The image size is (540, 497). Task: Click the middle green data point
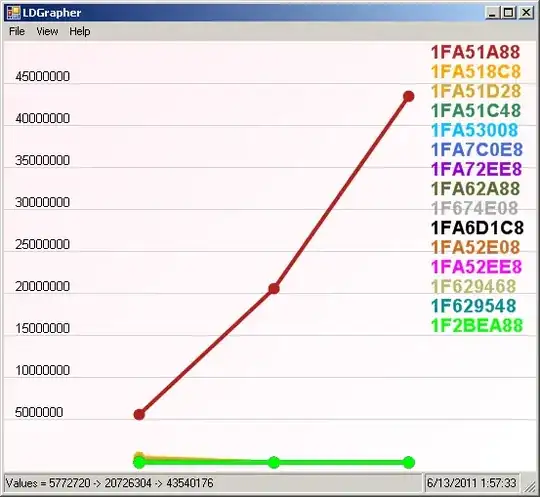pyautogui.click(x=274, y=463)
